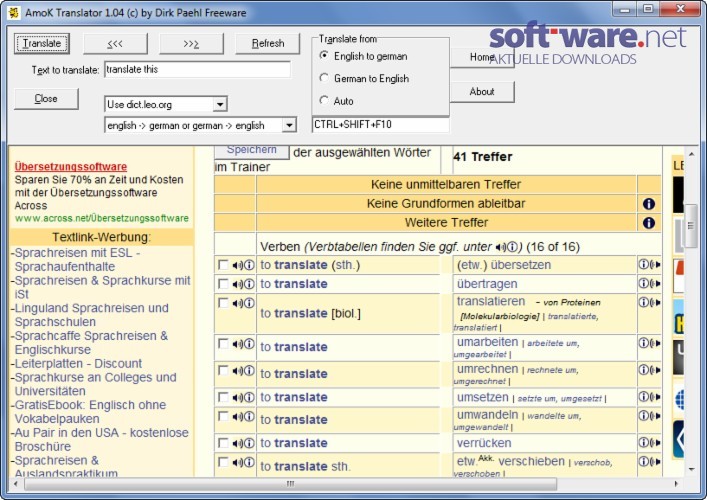Play audio for 'to translate [biol.]'
Screen dimensions: 707x500
tap(238, 303)
